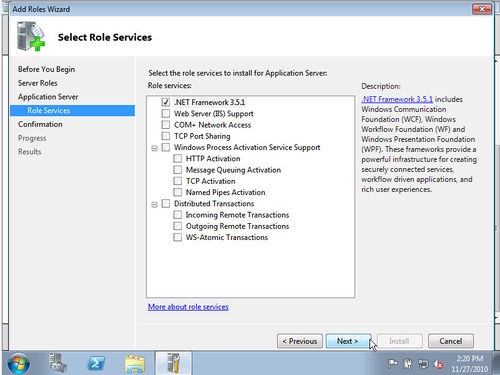Click volume tray icon with red mark
Image resolution: width=500 pixels, height=375 pixels.
point(439,364)
